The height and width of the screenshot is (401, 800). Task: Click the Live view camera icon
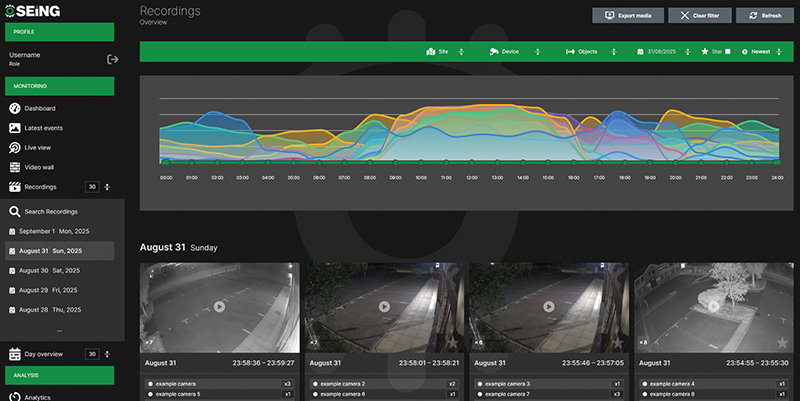tap(15, 147)
